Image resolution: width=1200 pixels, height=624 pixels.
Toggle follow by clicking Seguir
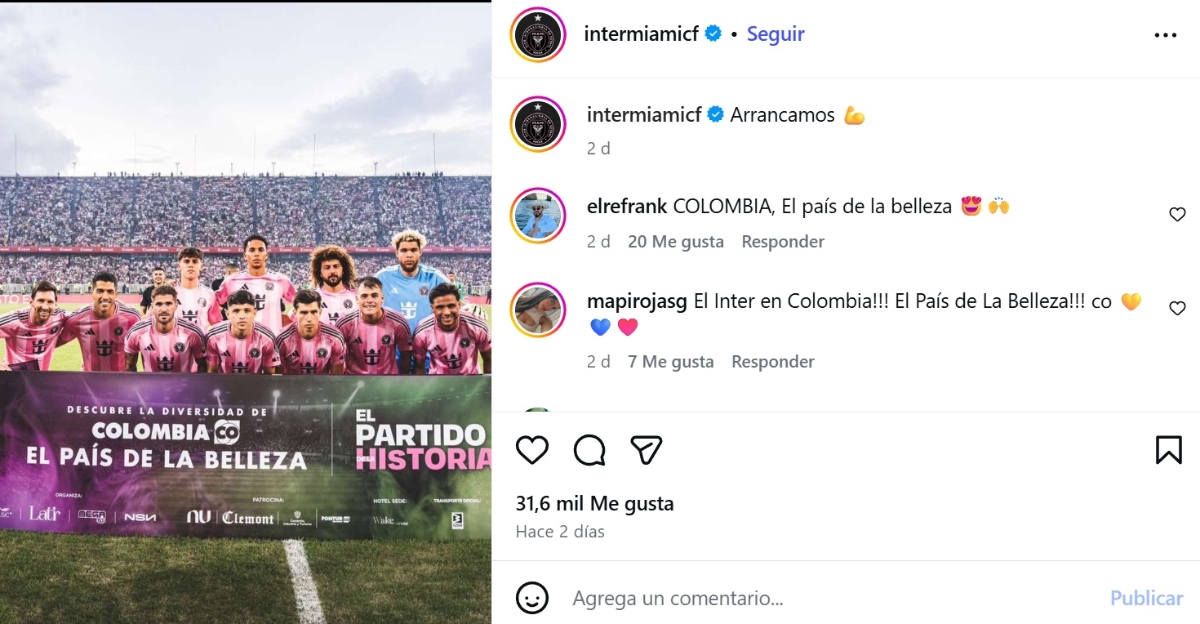[775, 33]
